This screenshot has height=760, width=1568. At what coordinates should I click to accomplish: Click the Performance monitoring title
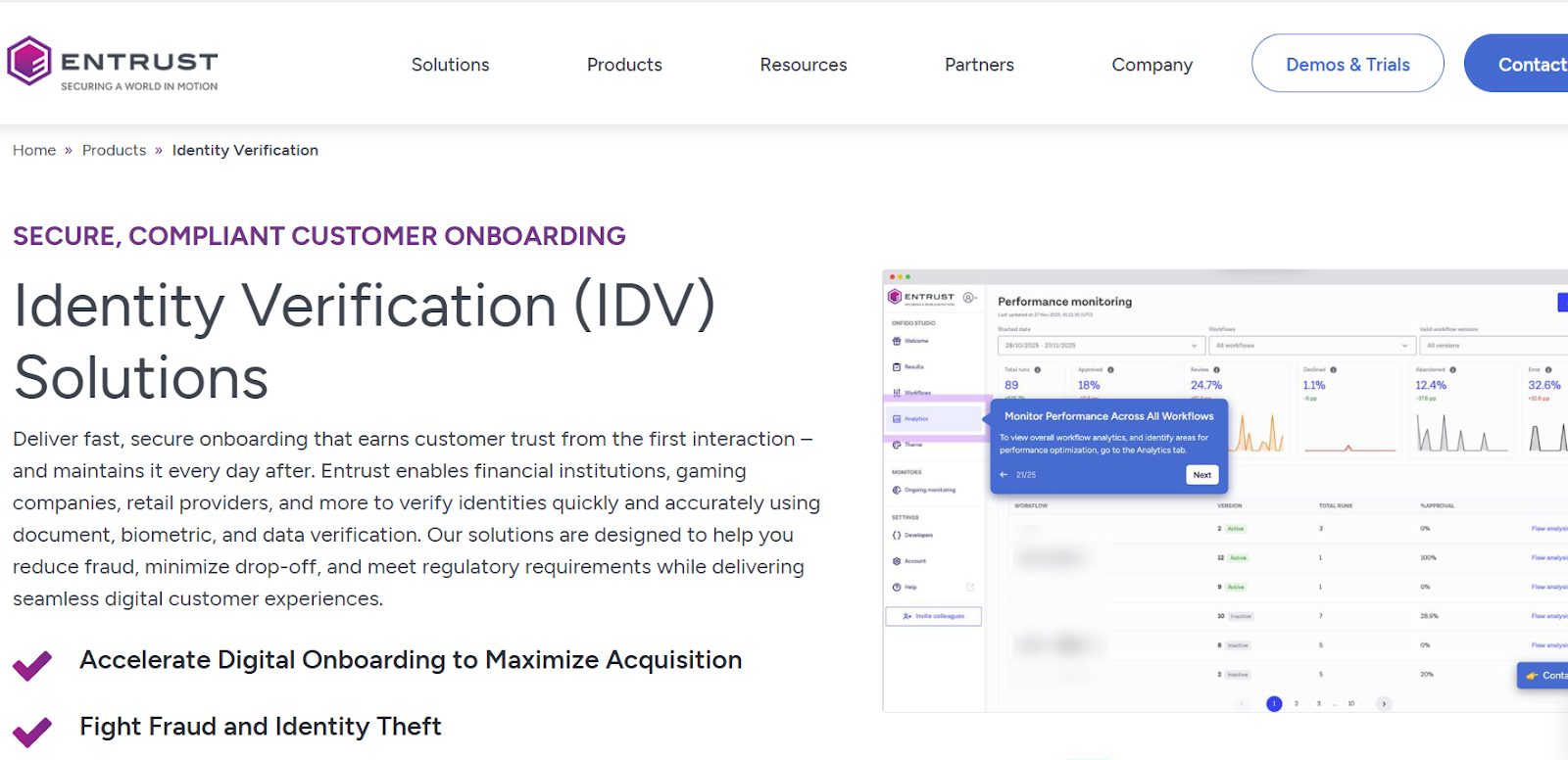[1064, 302]
